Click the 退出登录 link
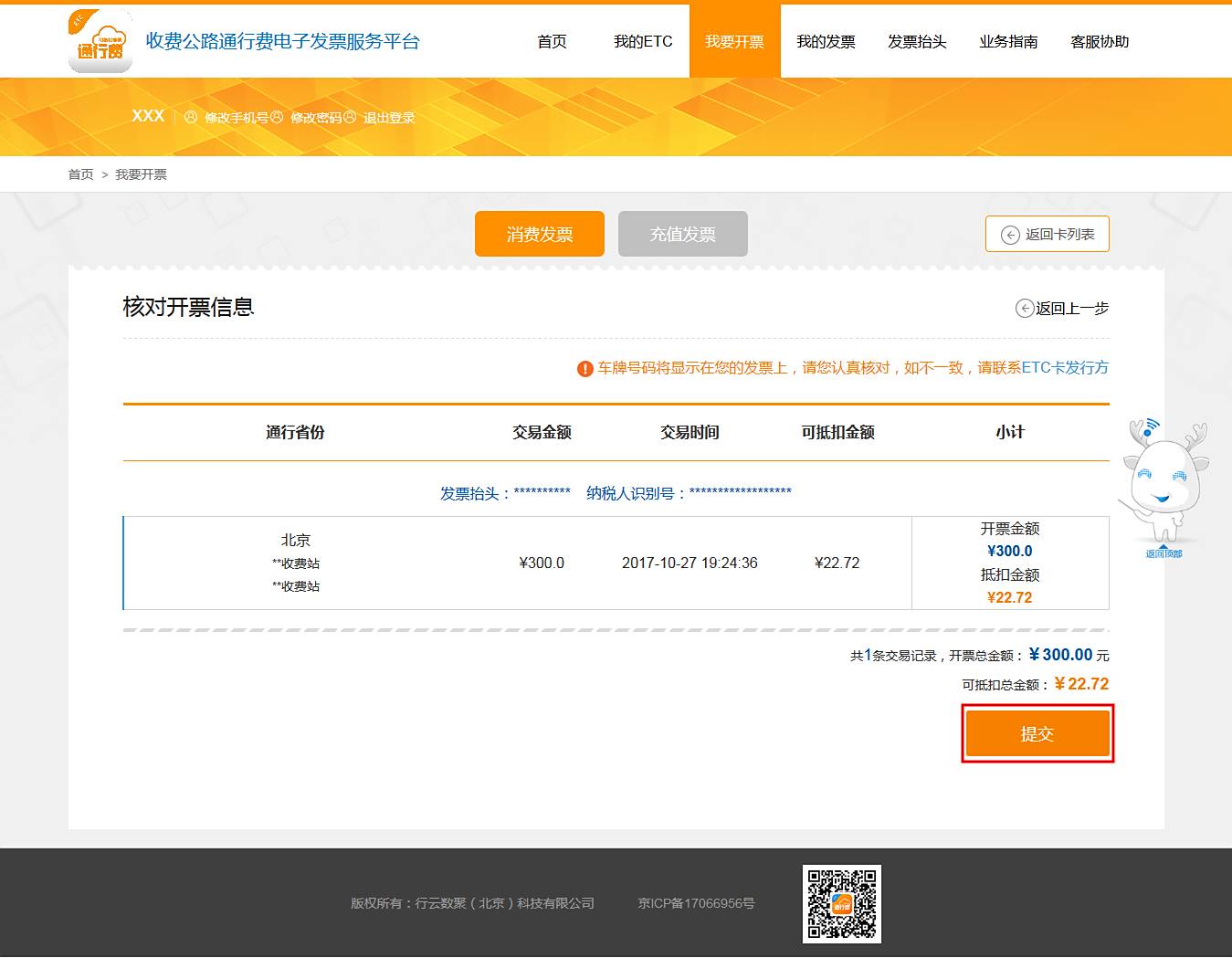 pyautogui.click(x=389, y=118)
